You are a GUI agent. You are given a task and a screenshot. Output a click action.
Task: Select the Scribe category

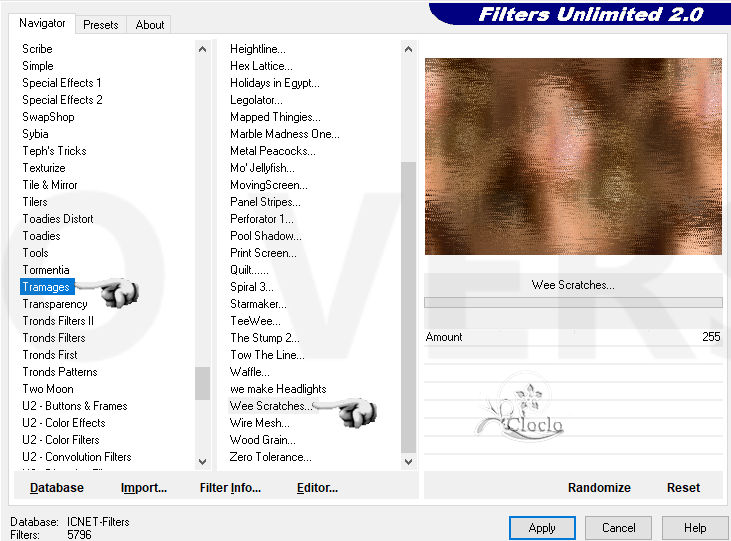37,49
